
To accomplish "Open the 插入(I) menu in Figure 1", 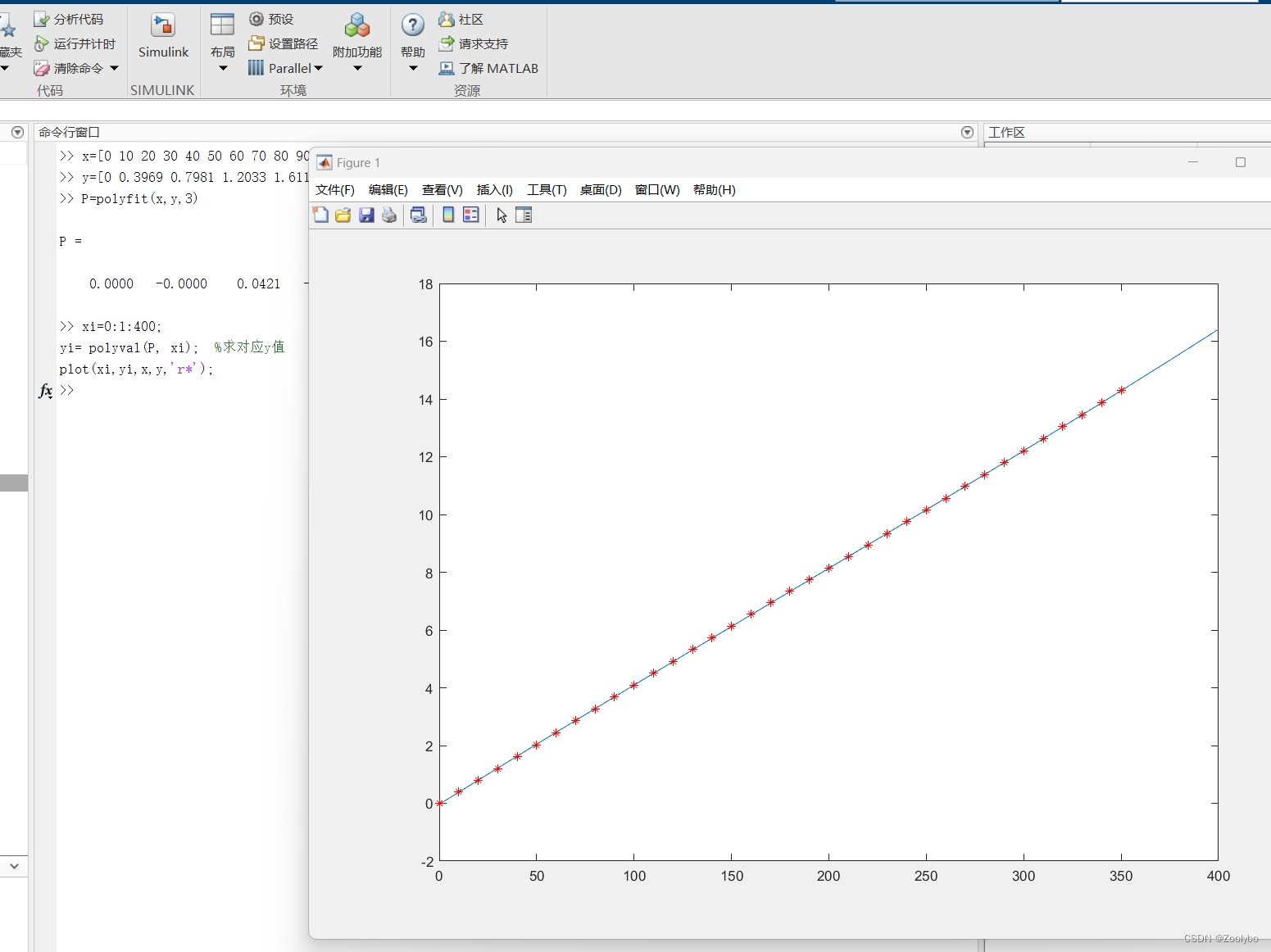I will point(495,189).
